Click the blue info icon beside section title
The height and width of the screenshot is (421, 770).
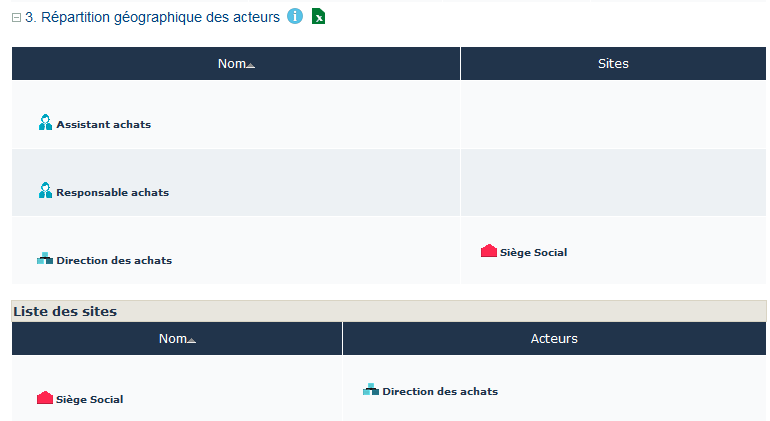[295, 16]
